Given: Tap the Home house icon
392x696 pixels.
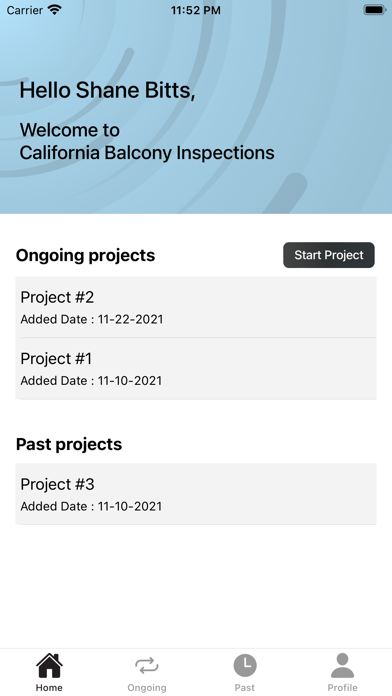Looking at the screenshot, I should point(49,665).
